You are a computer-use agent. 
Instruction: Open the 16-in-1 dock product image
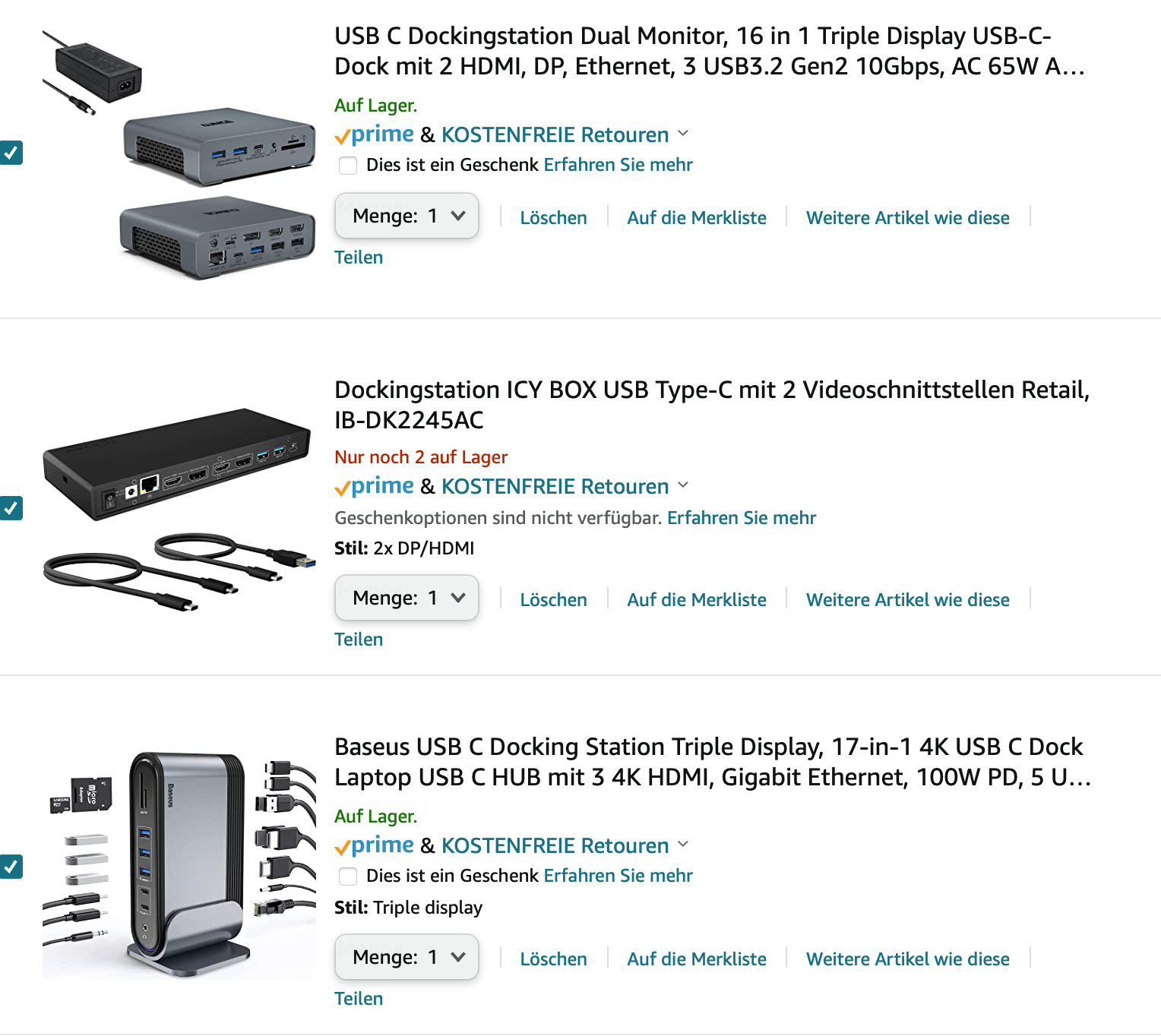pyautogui.click(x=179, y=154)
